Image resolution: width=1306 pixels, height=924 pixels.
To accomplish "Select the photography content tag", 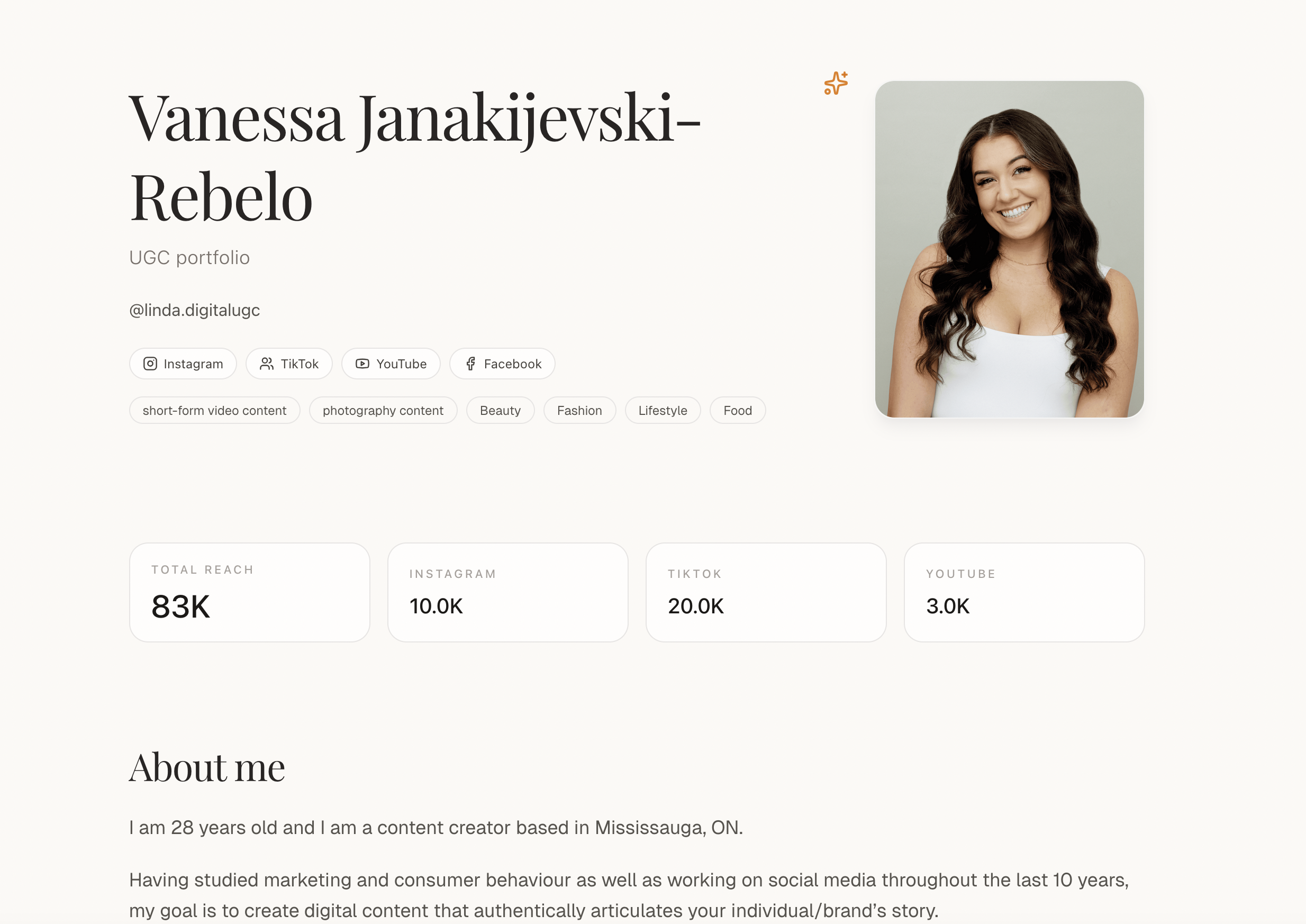I will tap(383, 410).
